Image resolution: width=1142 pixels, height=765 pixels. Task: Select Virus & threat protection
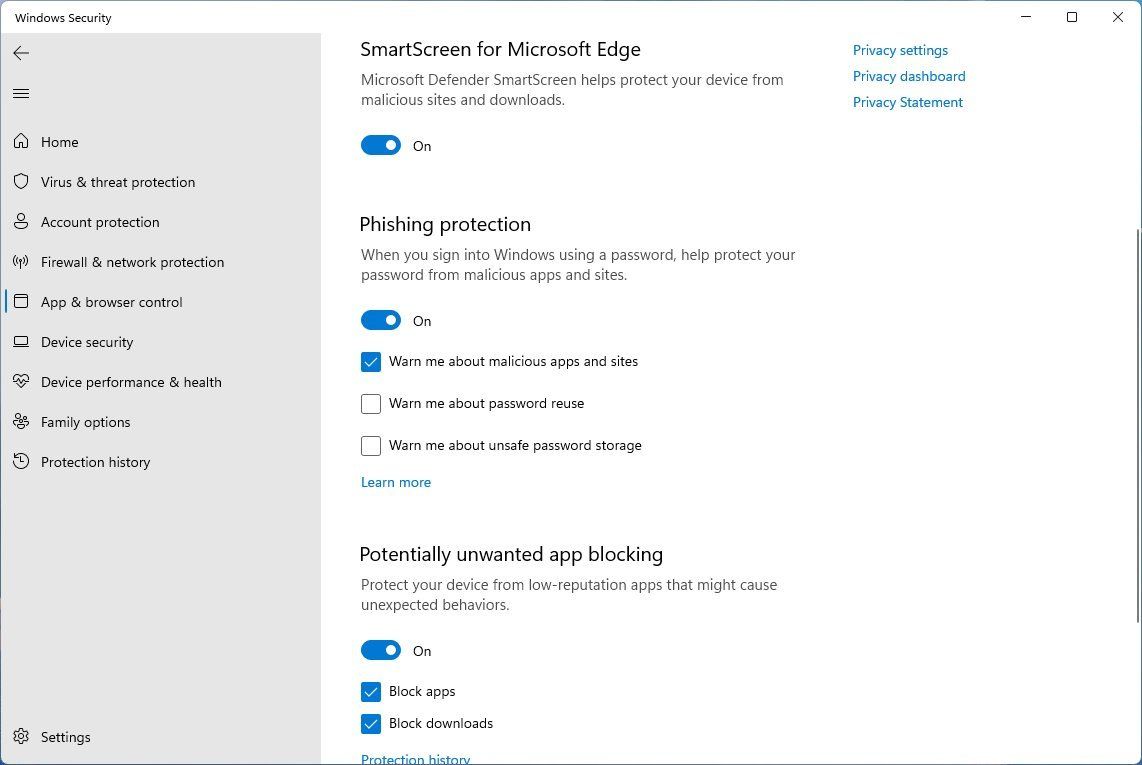pyautogui.click(x=117, y=182)
